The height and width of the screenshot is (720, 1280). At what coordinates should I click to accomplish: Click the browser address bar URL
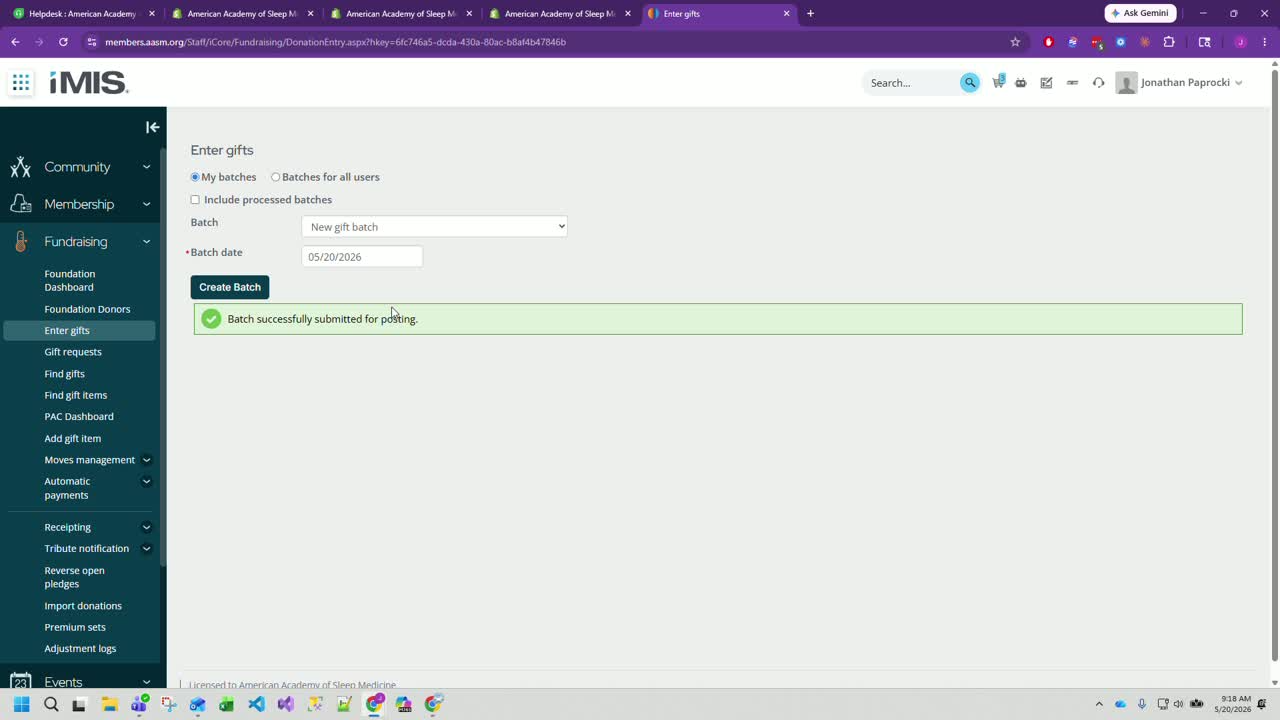click(x=335, y=42)
